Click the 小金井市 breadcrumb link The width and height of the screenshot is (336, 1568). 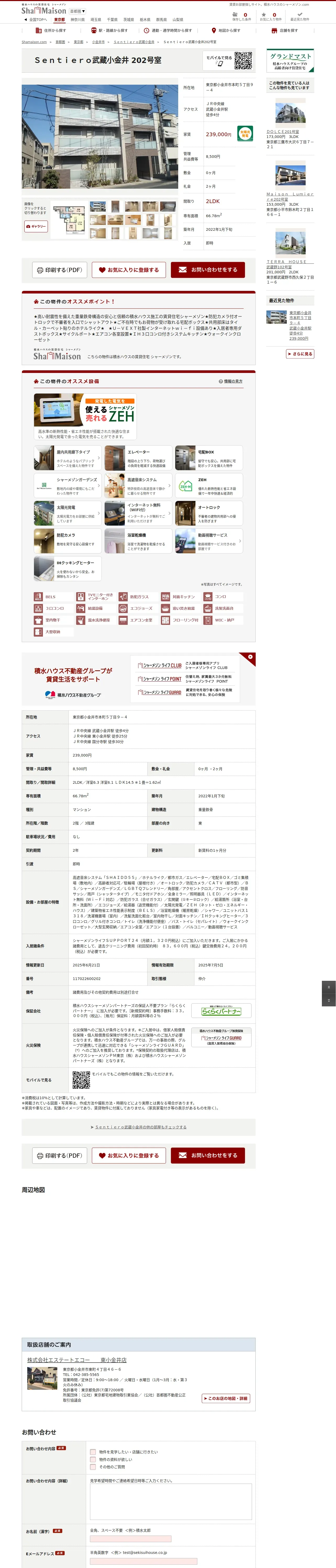[x=98, y=42]
